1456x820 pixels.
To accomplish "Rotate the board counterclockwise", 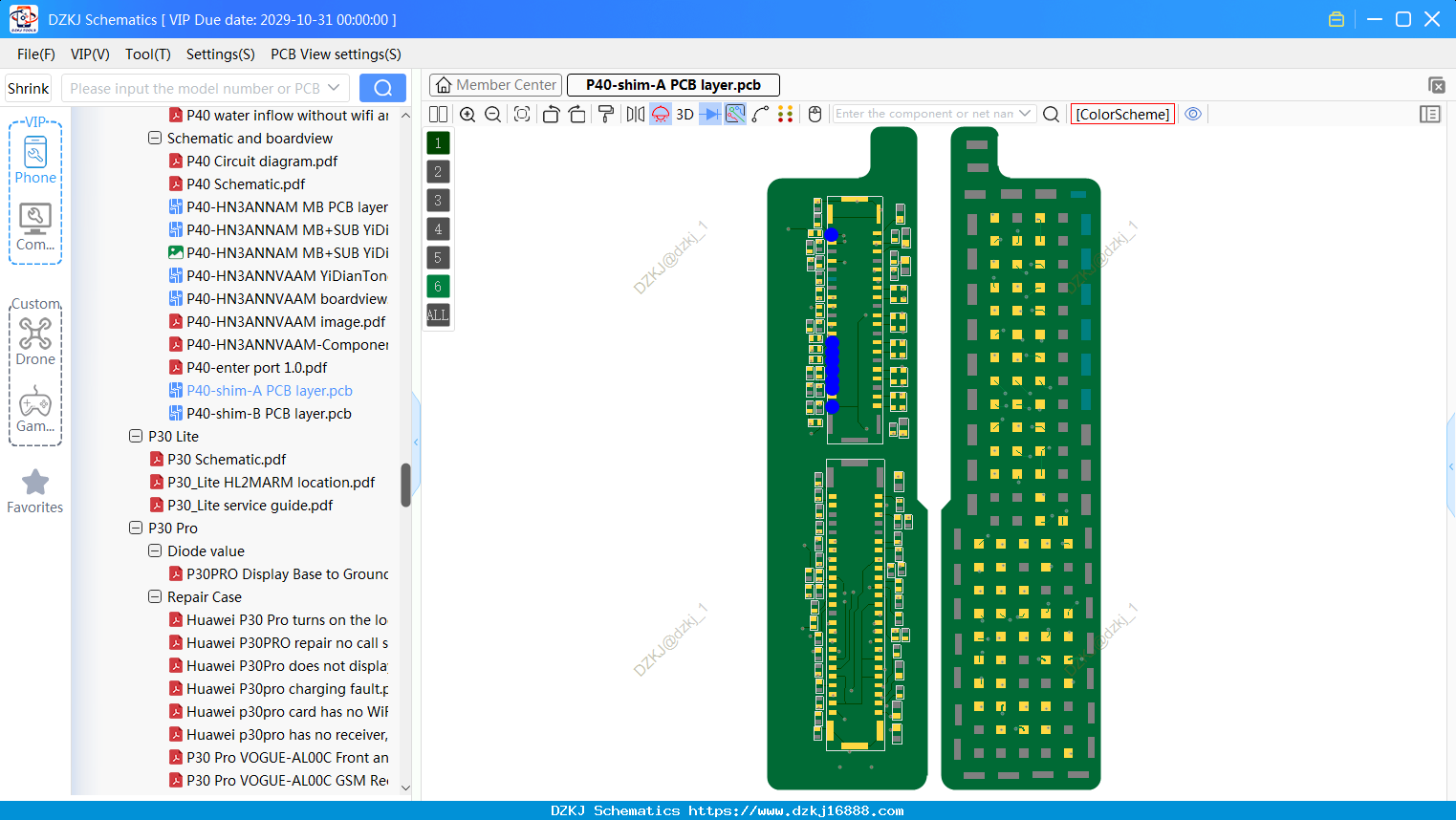I will [x=551, y=115].
